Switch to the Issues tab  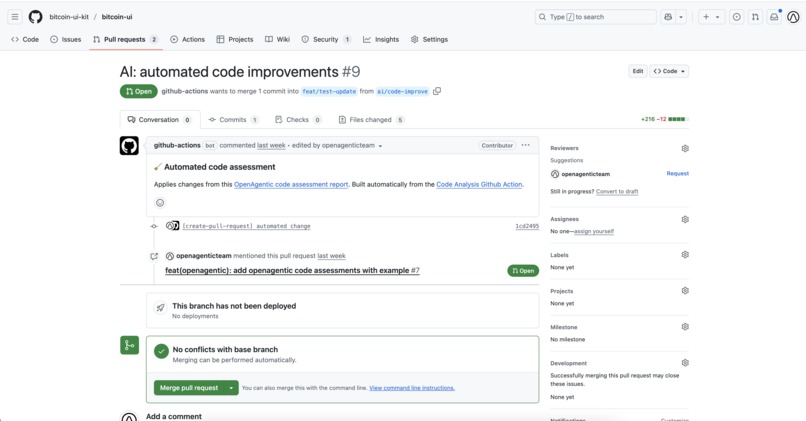[66, 40]
